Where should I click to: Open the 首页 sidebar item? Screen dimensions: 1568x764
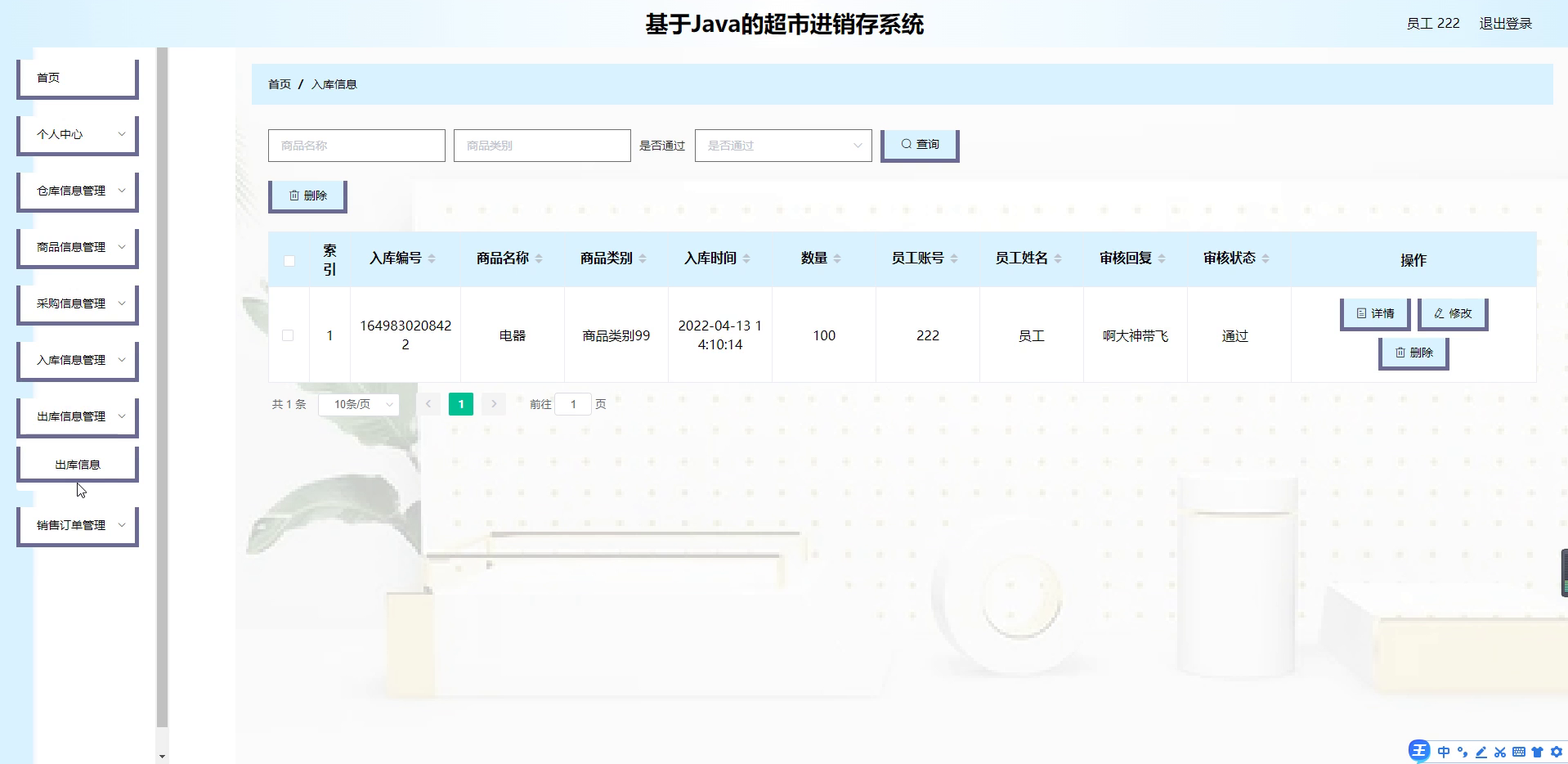(78, 78)
